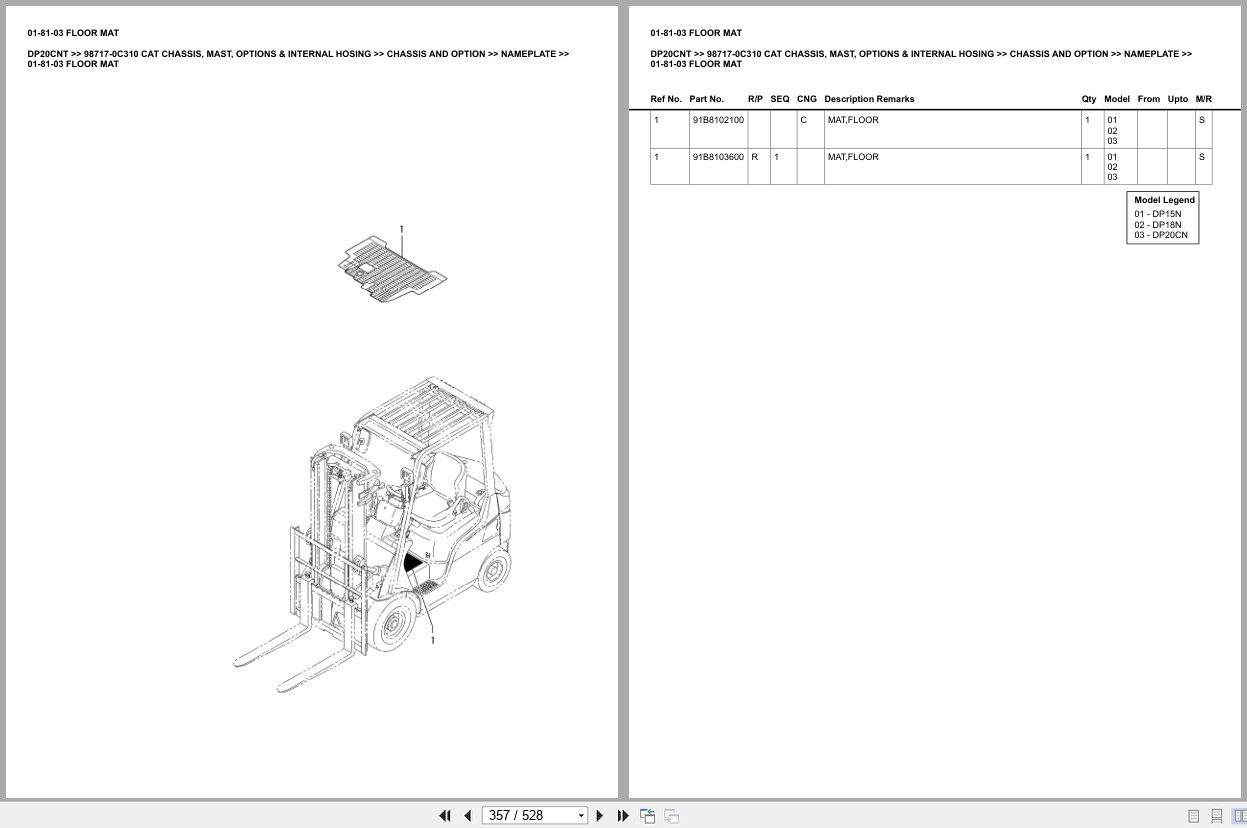The width and height of the screenshot is (1247, 828).
Task: Click the S value in the 91B8103600 row
Action: tap(1202, 157)
